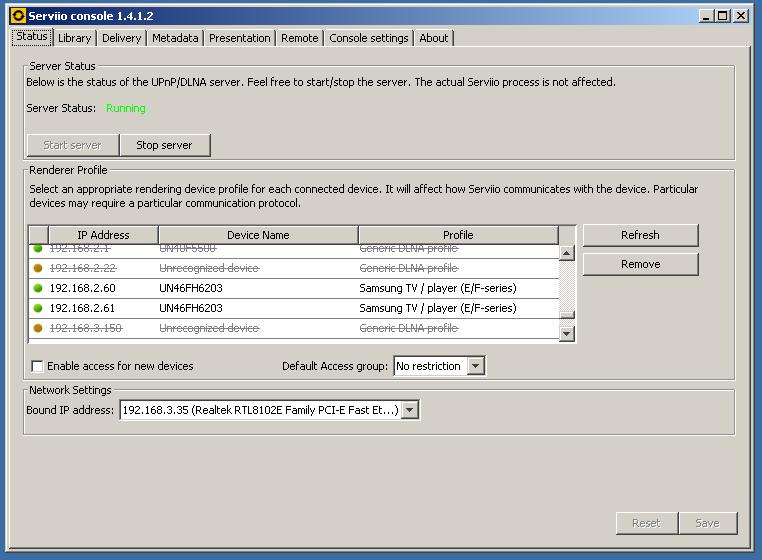
Task: Click orange status dot for 192.168.3.150
Action: point(38,328)
